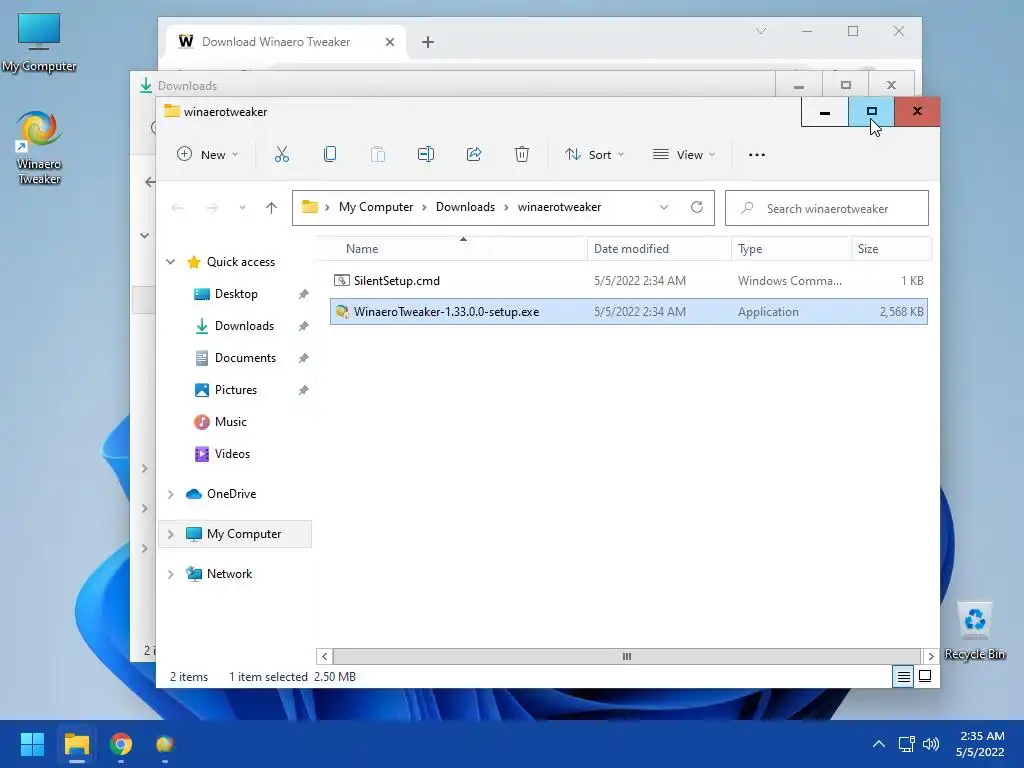The image size is (1024, 768).
Task: Sort by the Name column header
Action: (451, 249)
